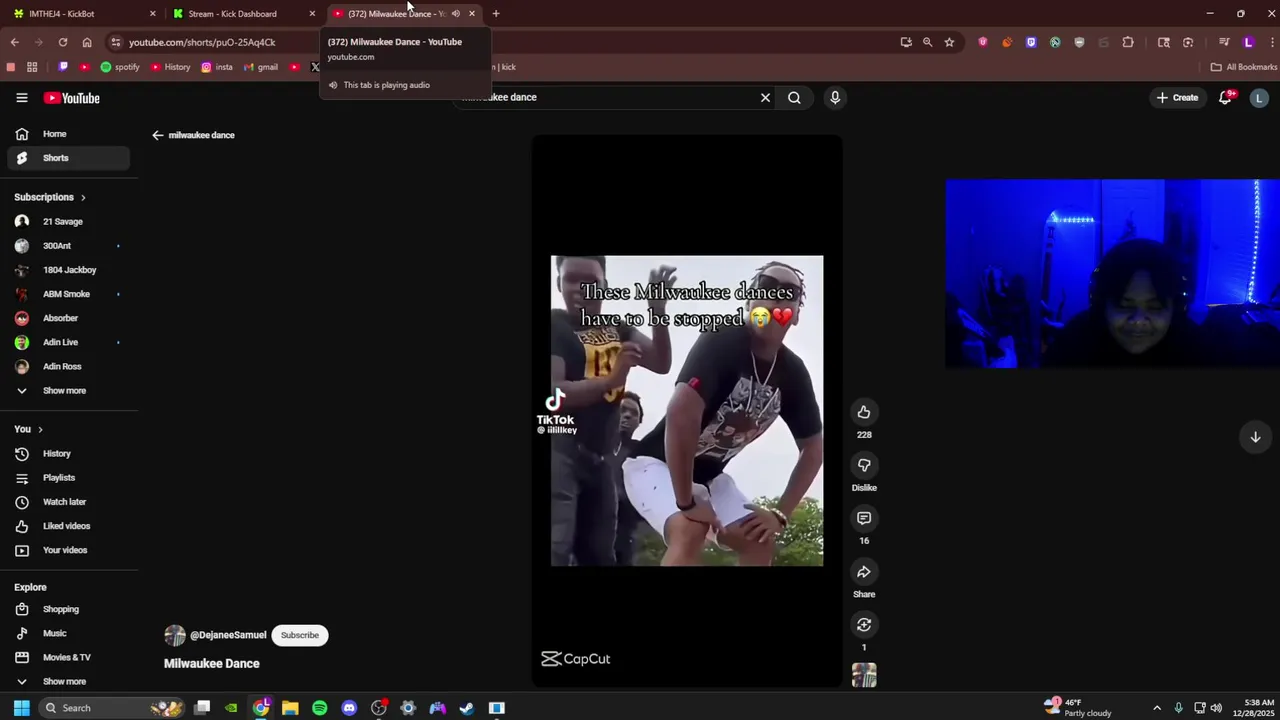
Task: Open Shopping under Explore
Action: (x=68, y=609)
